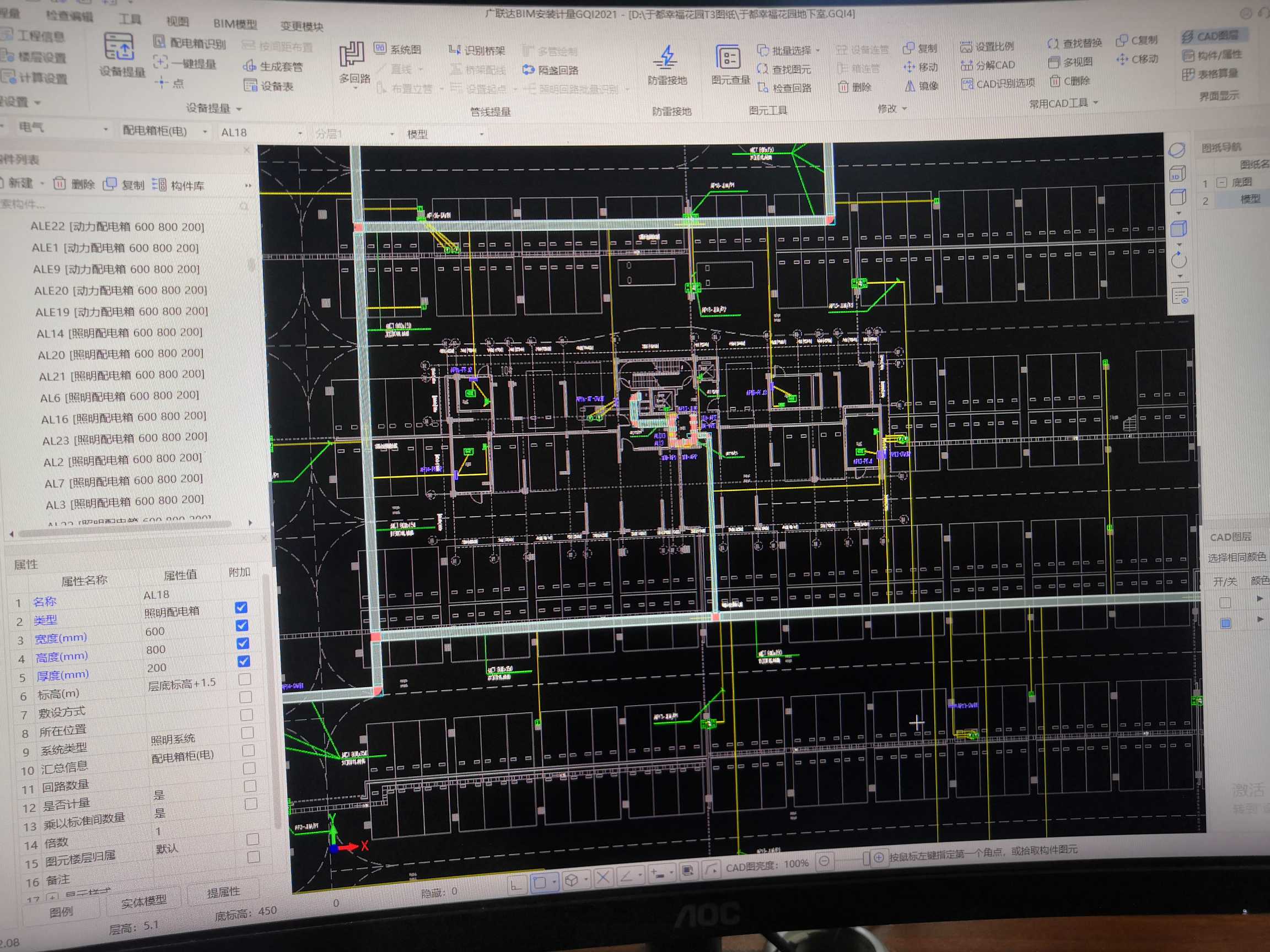
Task: Click 构件库 button
Action: (x=179, y=185)
